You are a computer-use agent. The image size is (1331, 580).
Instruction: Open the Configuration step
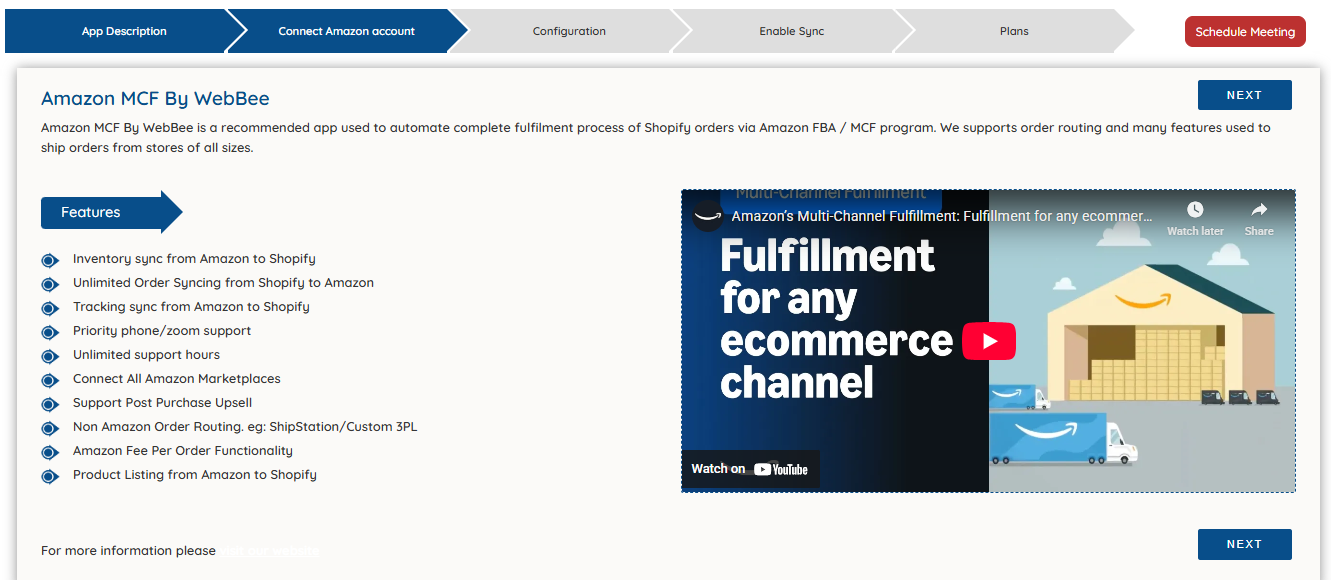[569, 31]
